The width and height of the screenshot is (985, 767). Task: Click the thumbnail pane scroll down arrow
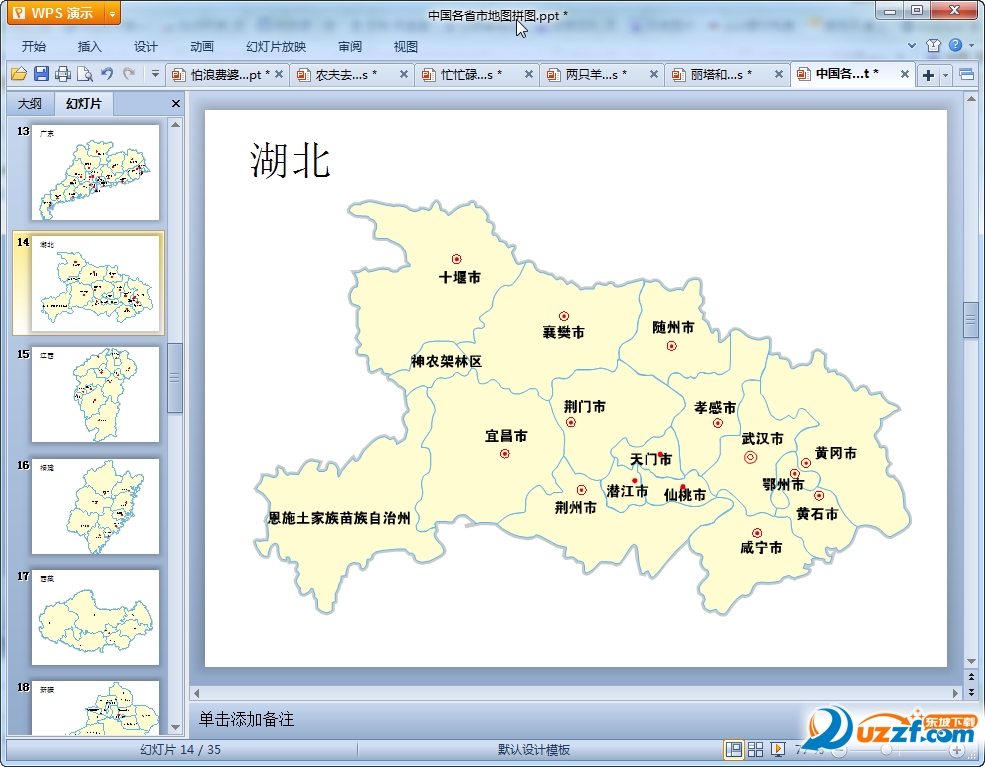tap(175, 727)
